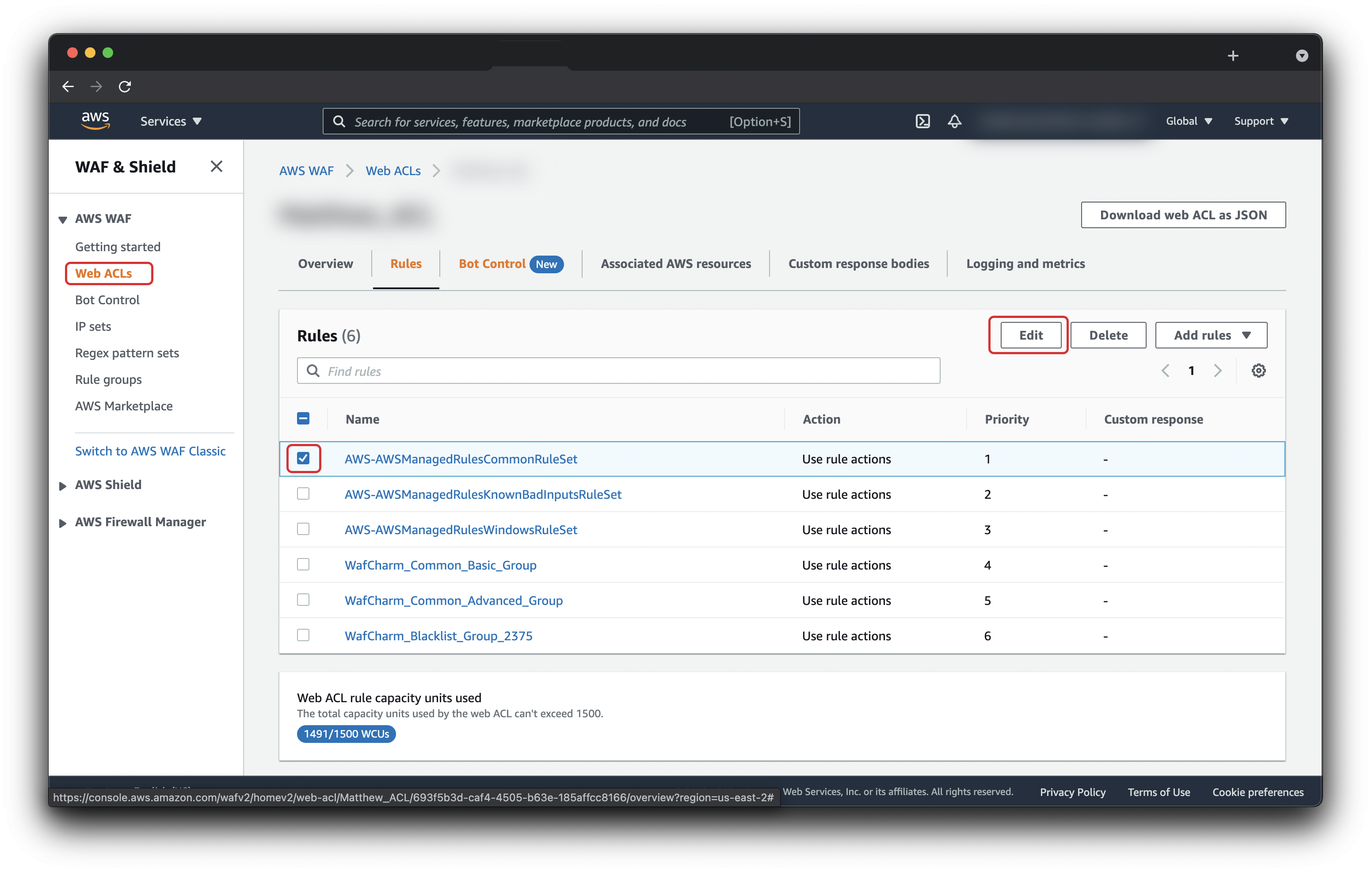The width and height of the screenshot is (1372, 872).
Task: Open Getting started in sidebar
Action: [x=118, y=247]
